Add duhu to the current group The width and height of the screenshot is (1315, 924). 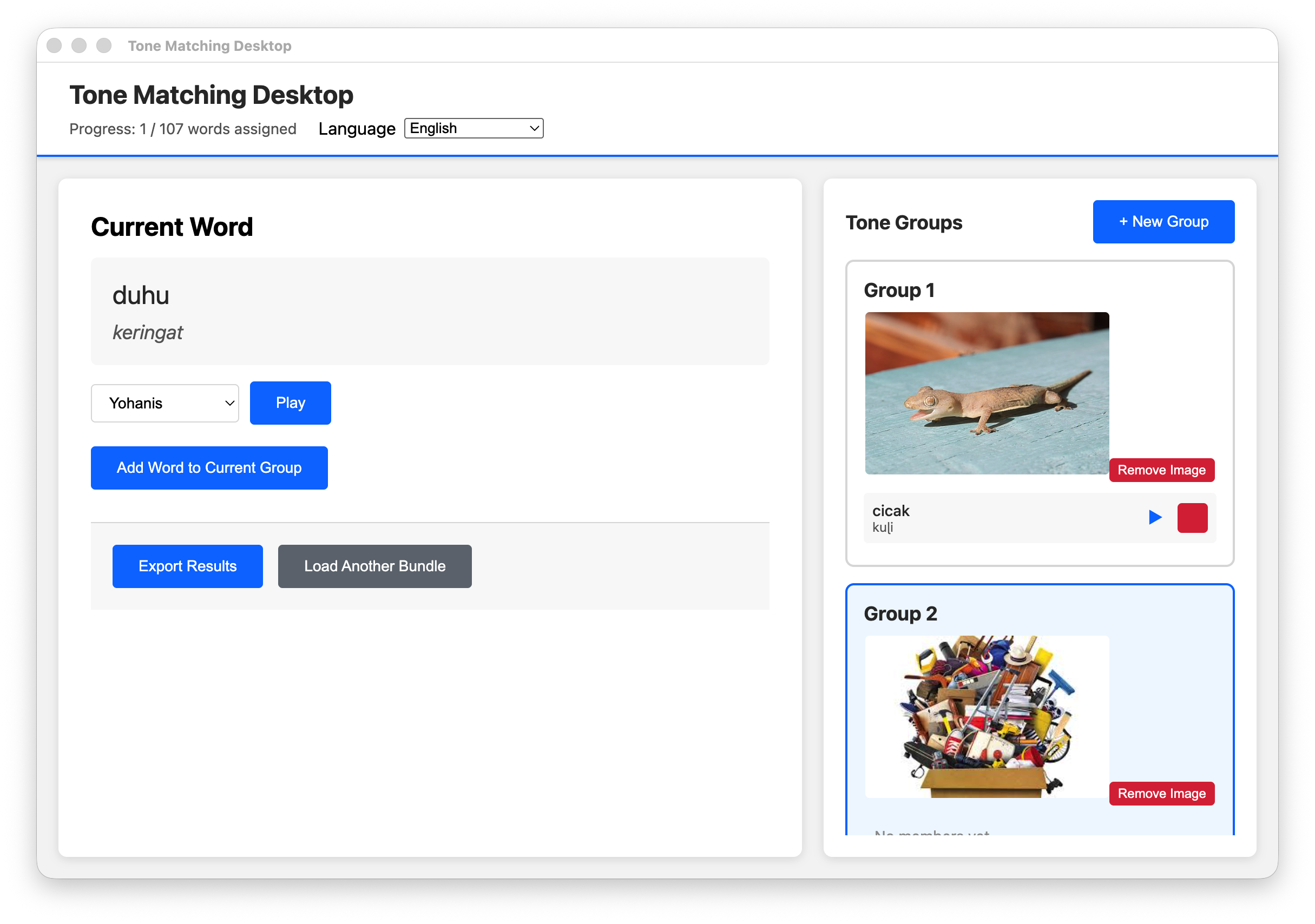click(208, 467)
